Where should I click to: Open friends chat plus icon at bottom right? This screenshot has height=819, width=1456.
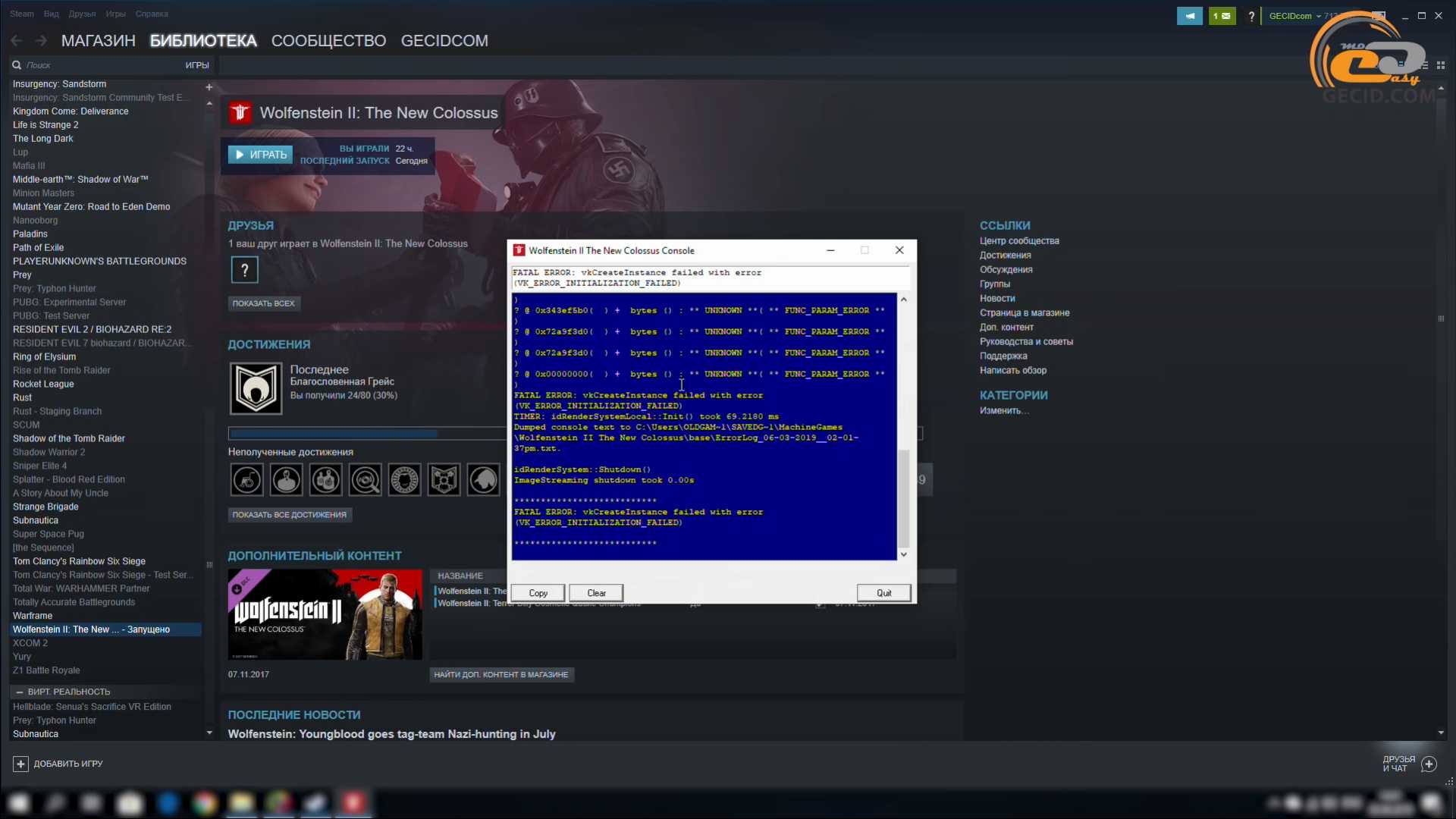pyautogui.click(x=1429, y=764)
